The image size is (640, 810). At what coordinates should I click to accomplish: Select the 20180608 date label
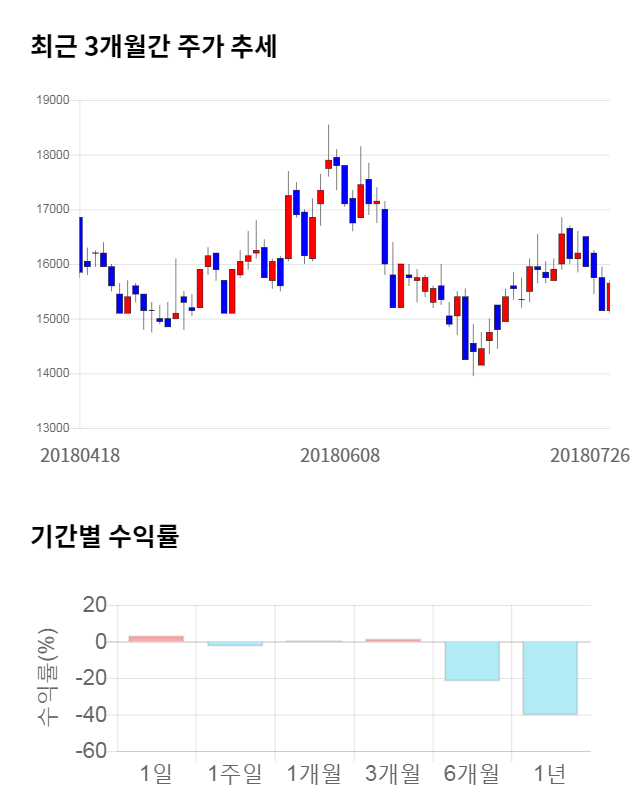pyautogui.click(x=340, y=455)
